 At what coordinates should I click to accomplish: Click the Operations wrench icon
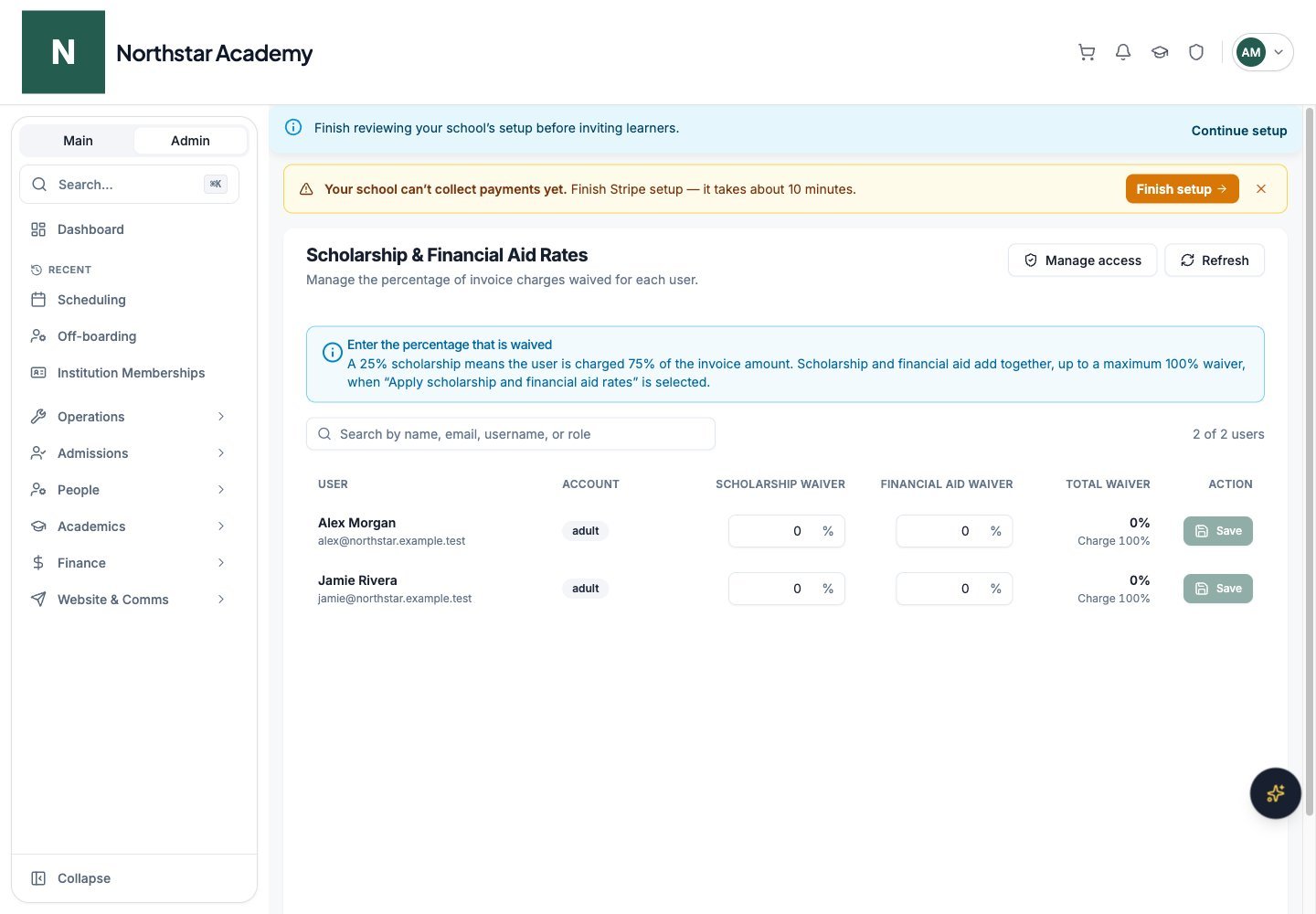(x=38, y=417)
